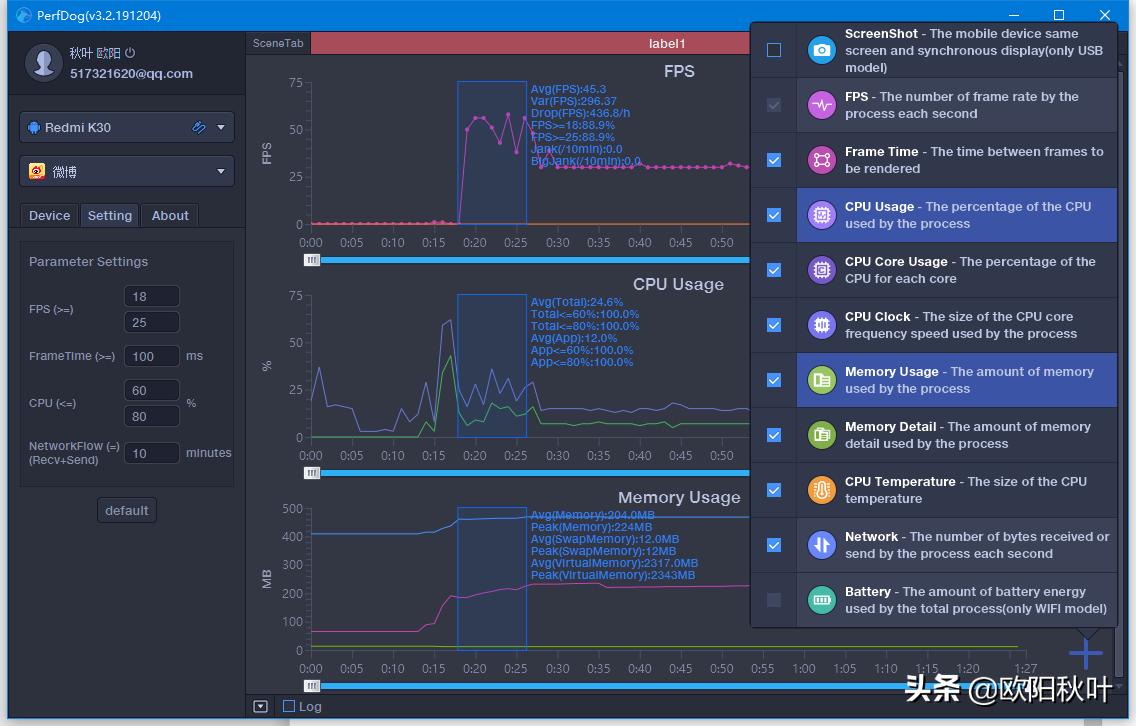This screenshot has height=726, width=1136.
Task: Switch to the Setting tab
Action: (x=110, y=215)
